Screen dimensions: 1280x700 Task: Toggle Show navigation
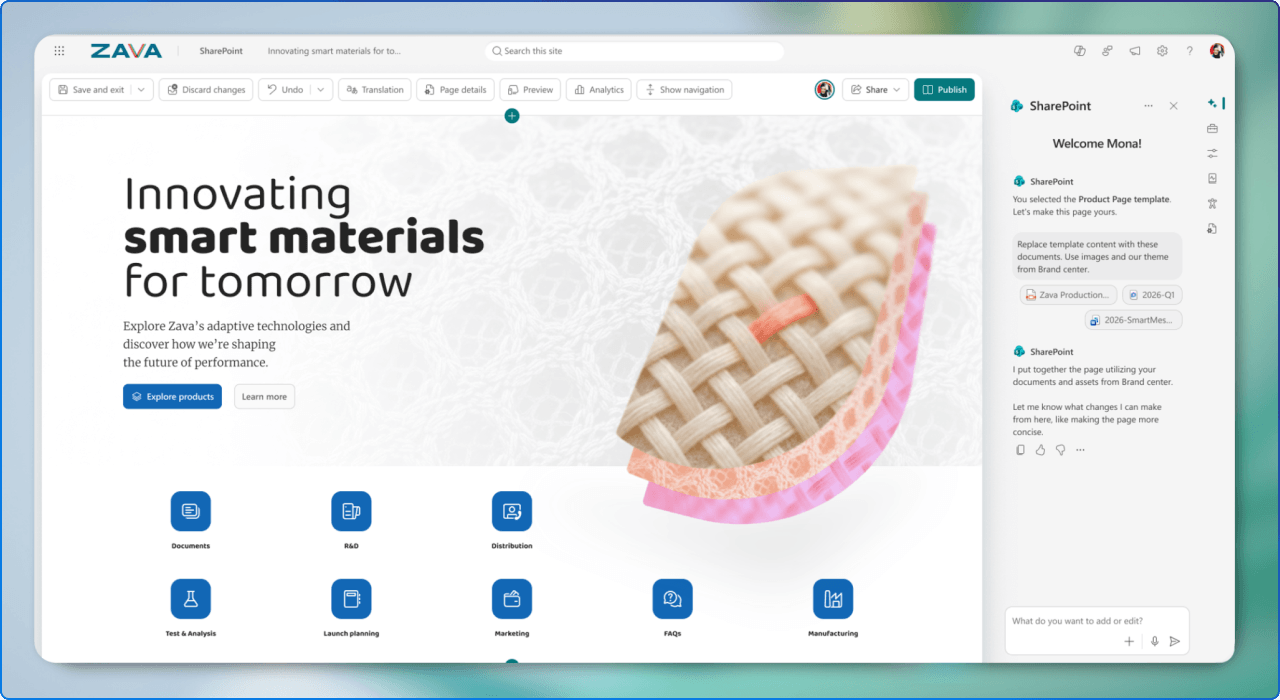click(684, 90)
